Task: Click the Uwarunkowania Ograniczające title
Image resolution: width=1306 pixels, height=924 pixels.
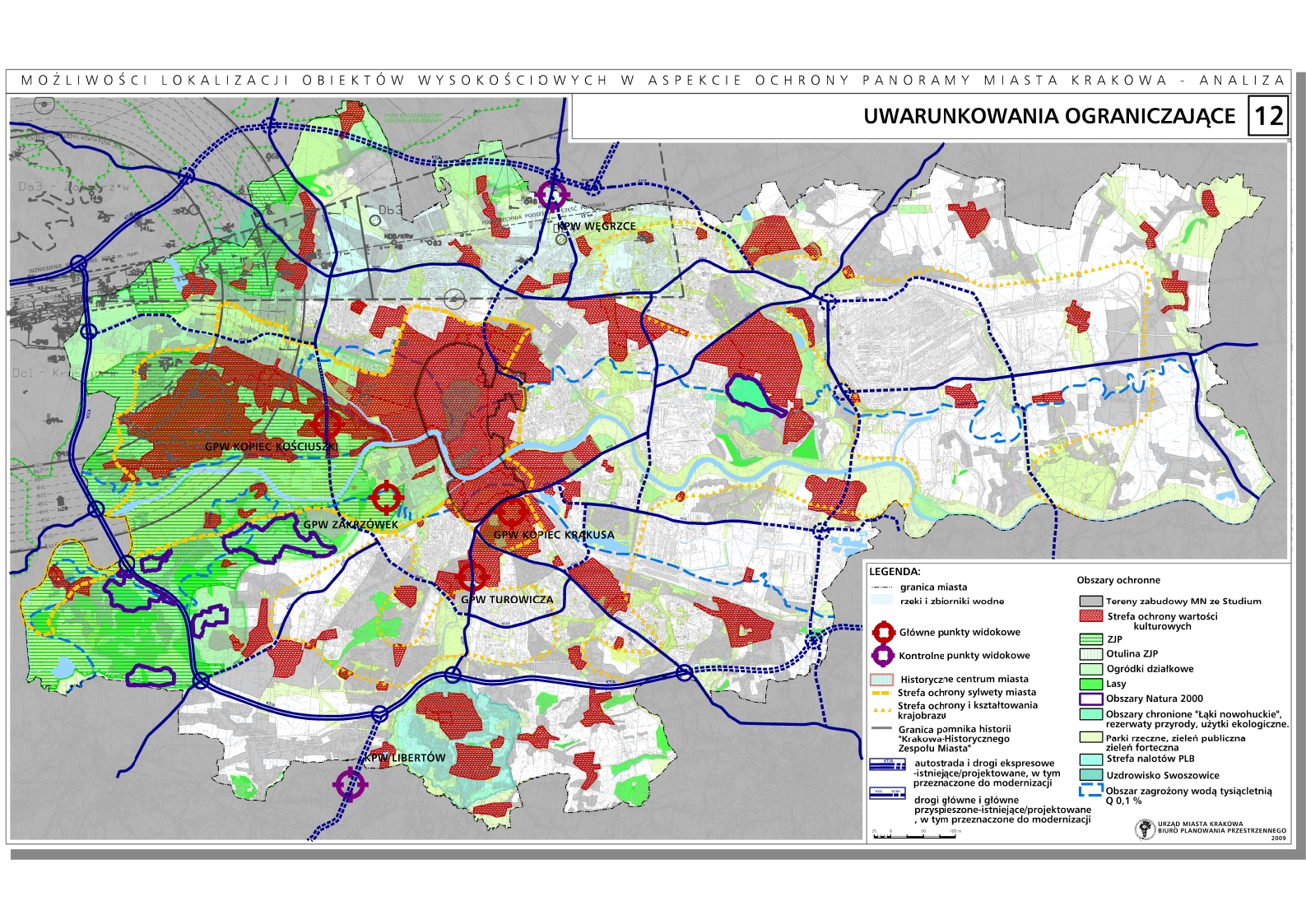Action: coord(1048,117)
